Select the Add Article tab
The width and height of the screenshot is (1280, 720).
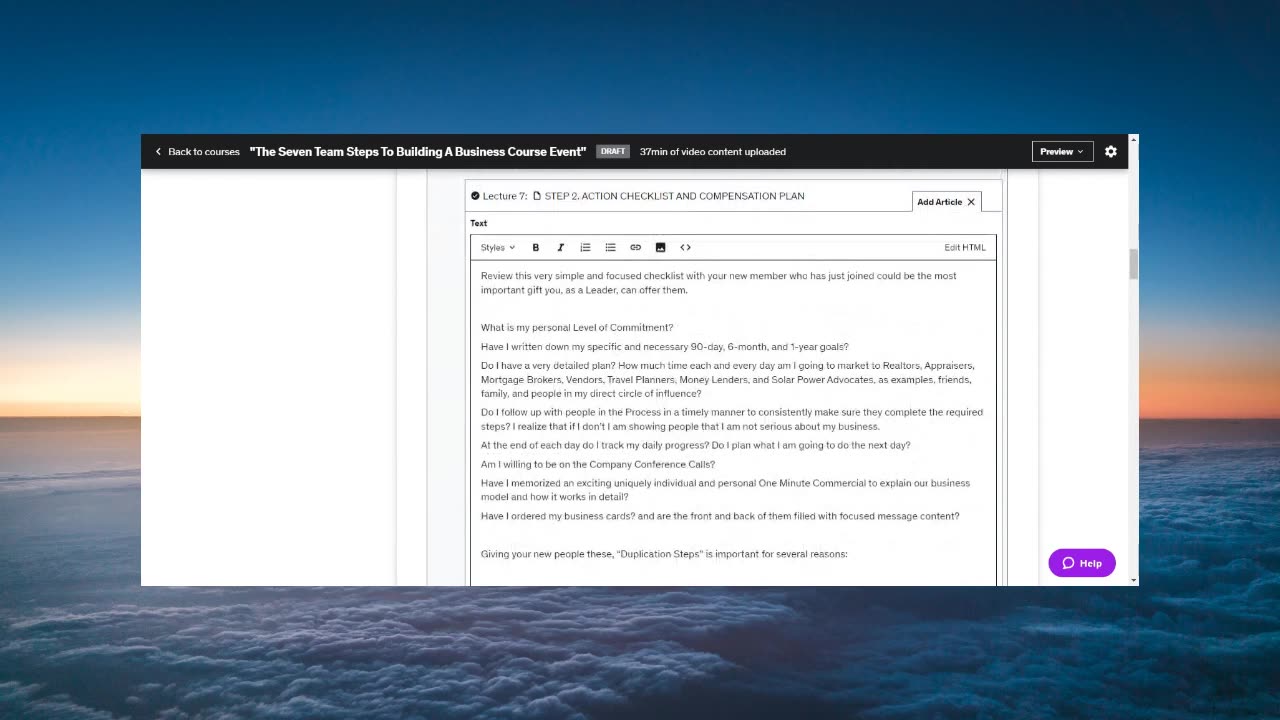click(x=940, y=202)
